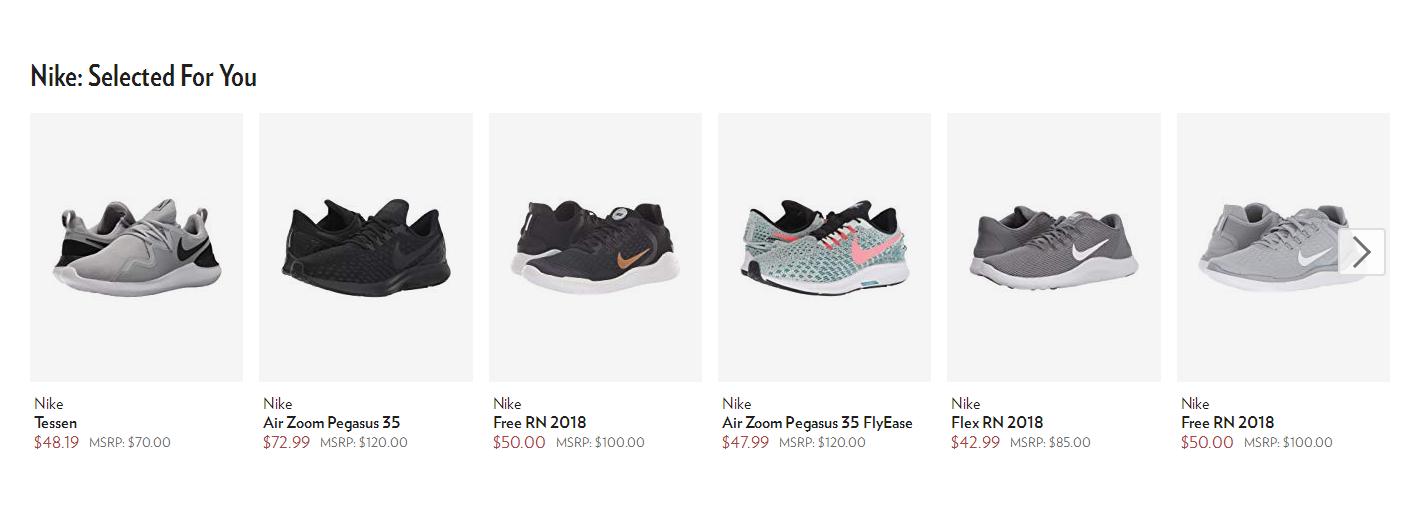Image resolution: width=1403 pixels, height=510 pixels.
Task: Open the gray Nike Tessen shoe image
Action: [x=137, y=247]
